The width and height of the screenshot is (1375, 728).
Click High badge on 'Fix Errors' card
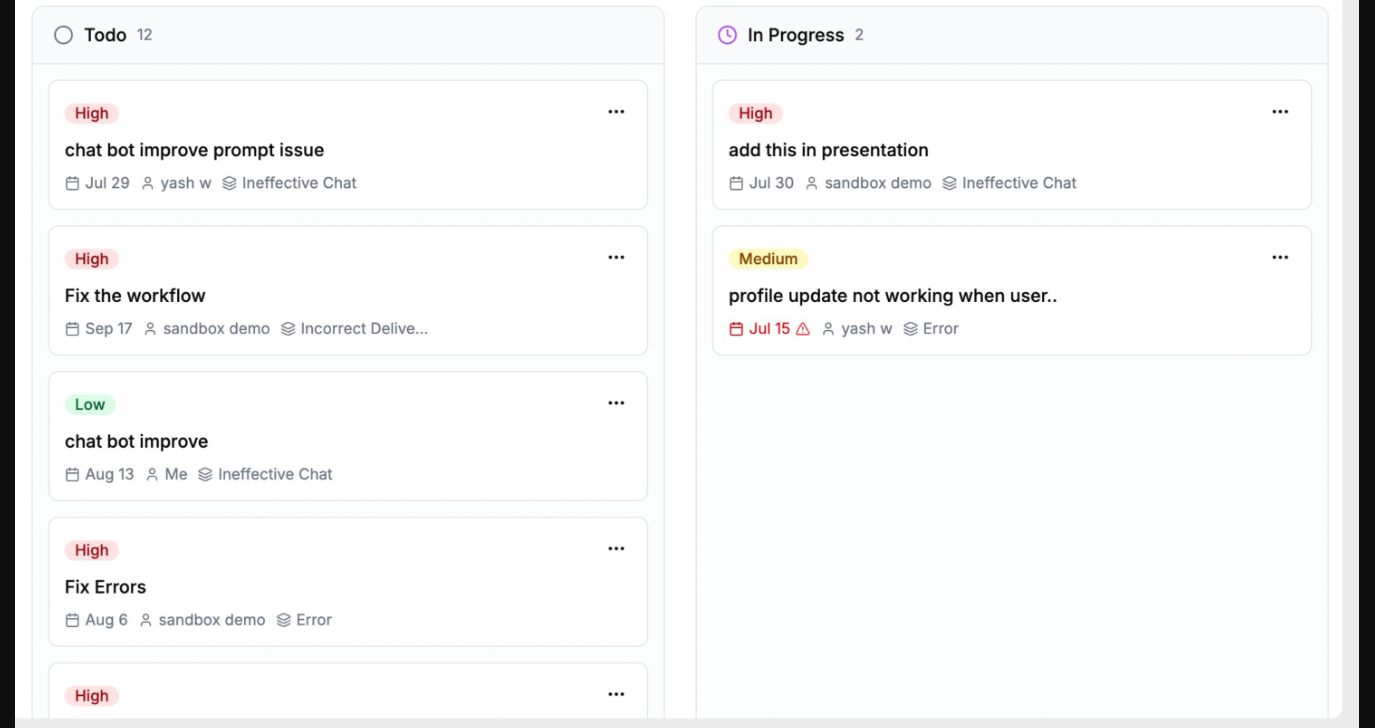click(92, 550)
